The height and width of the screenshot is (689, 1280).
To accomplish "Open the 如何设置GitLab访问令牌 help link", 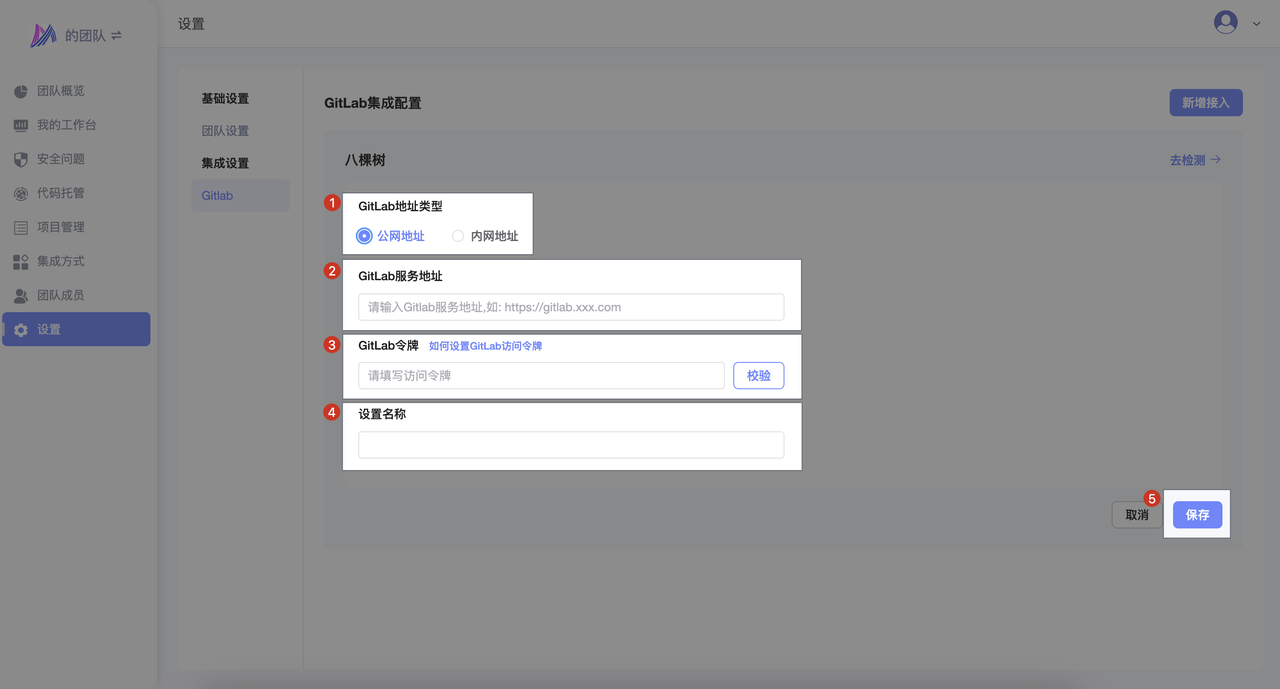I will pos(485,346).
